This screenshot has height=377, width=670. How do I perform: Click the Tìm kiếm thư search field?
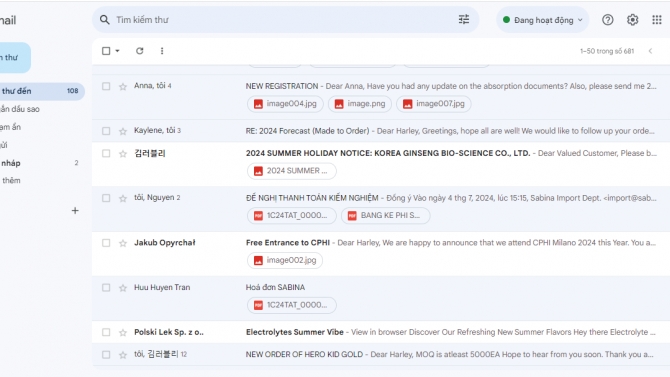pos(284,20)
